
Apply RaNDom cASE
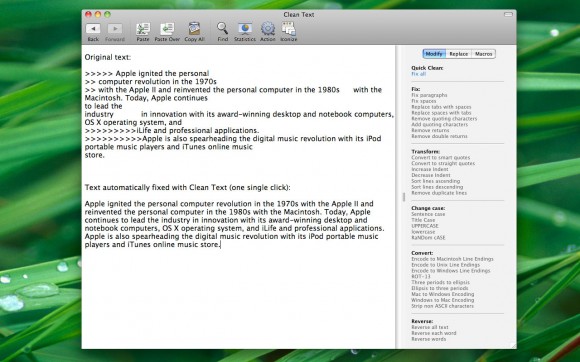click(x=428, y=238)
